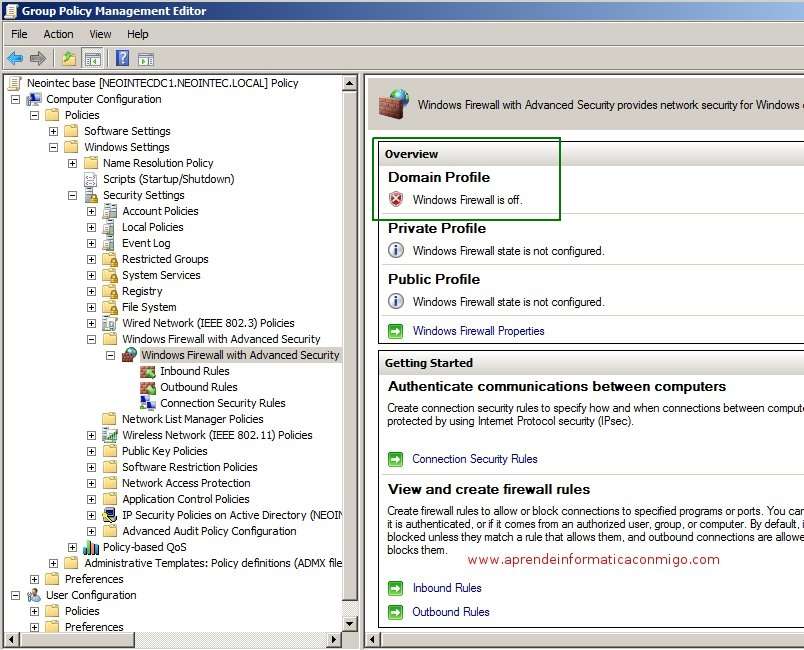The image size is (804, 650).
Task: Expand the Local Policies node
Action: (91, 227)
